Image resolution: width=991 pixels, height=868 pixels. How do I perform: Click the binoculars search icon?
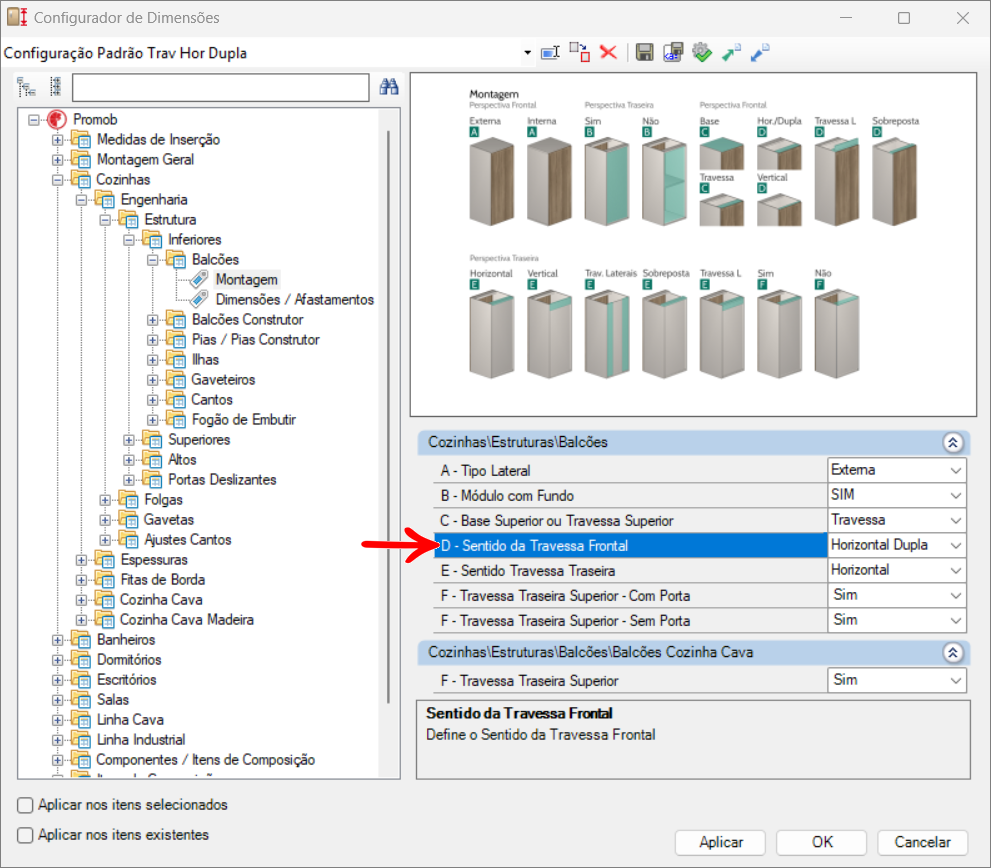tap(389, 88)
